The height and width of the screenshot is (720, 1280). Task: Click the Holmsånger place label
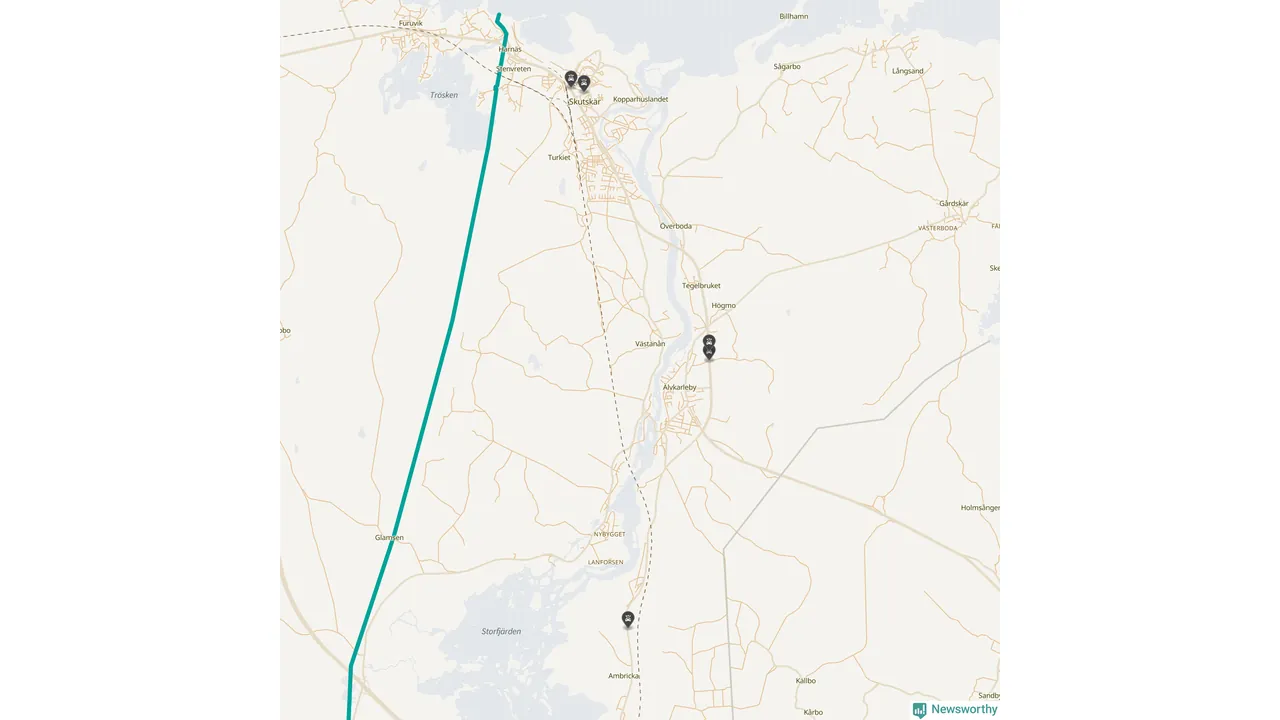click(980, 508)
